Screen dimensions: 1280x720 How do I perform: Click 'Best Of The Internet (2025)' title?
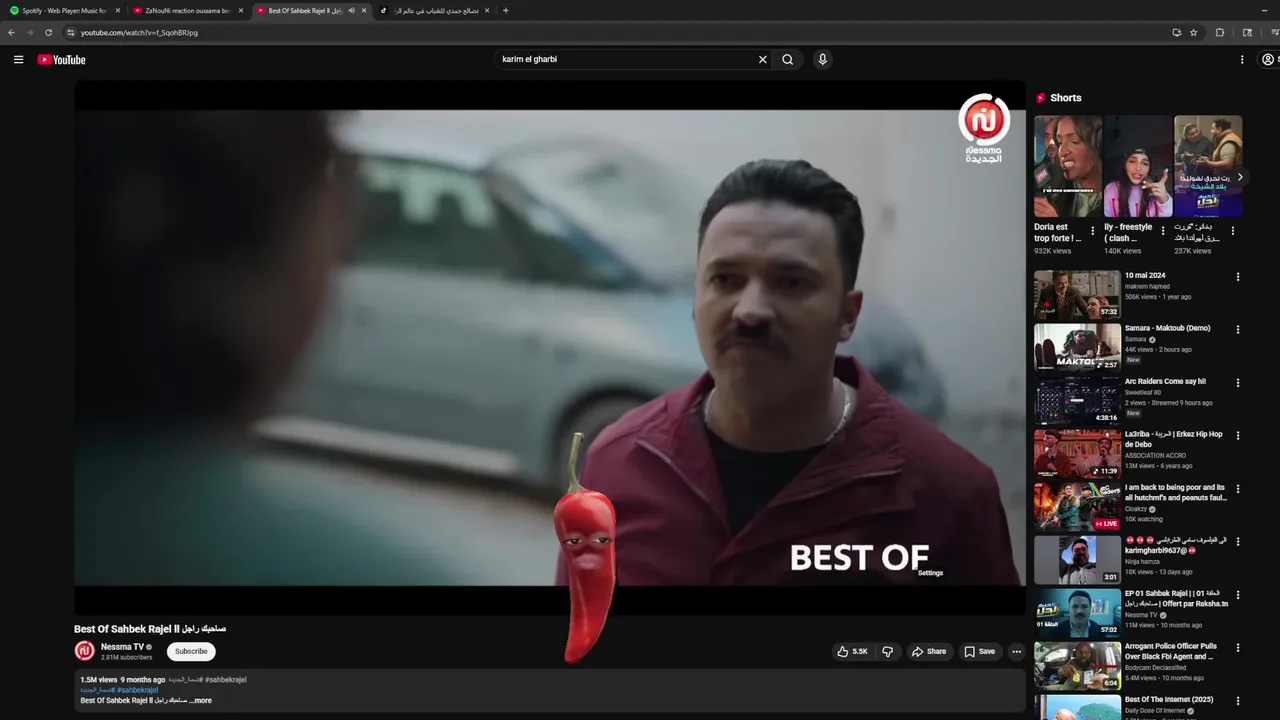pos(1168,700)
